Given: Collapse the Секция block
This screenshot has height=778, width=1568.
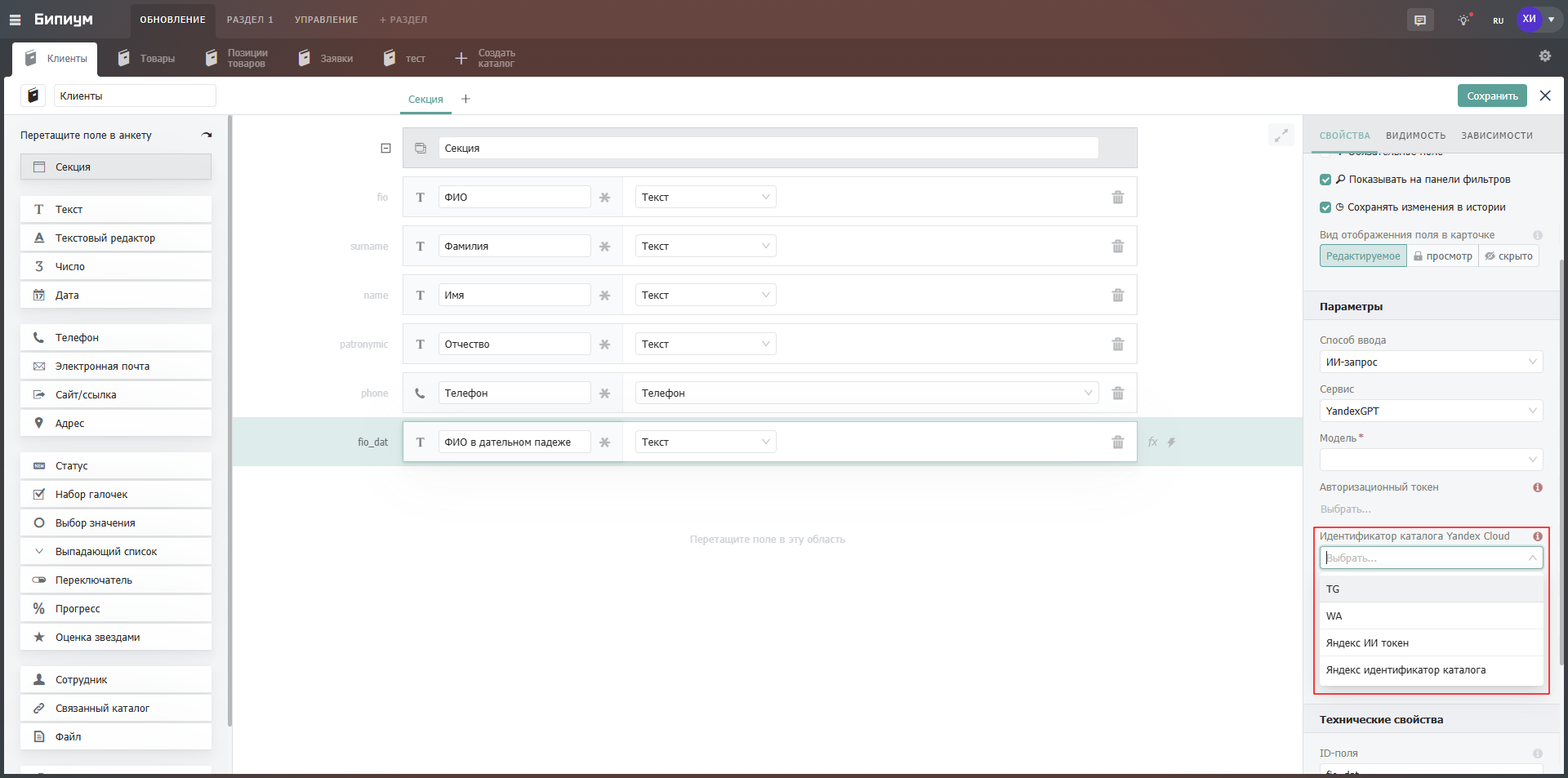Looking at the screenshot, I should [385, 149].
